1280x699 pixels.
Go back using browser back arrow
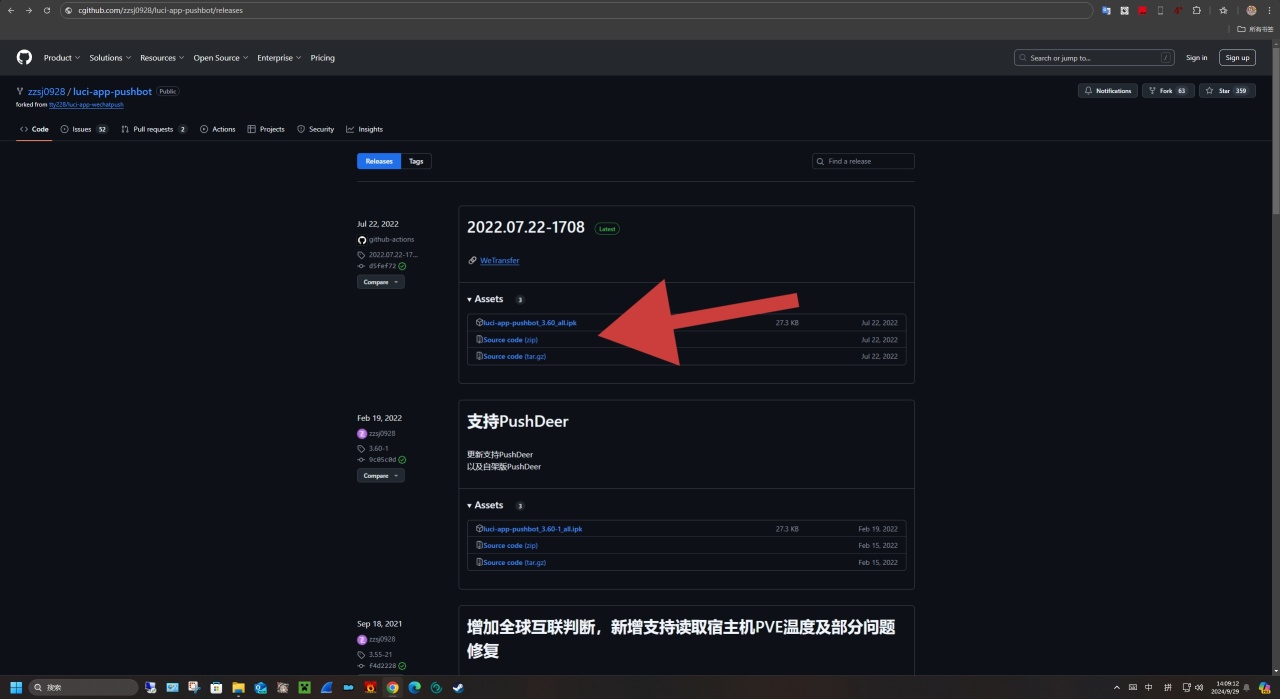(x=11, y=10)
